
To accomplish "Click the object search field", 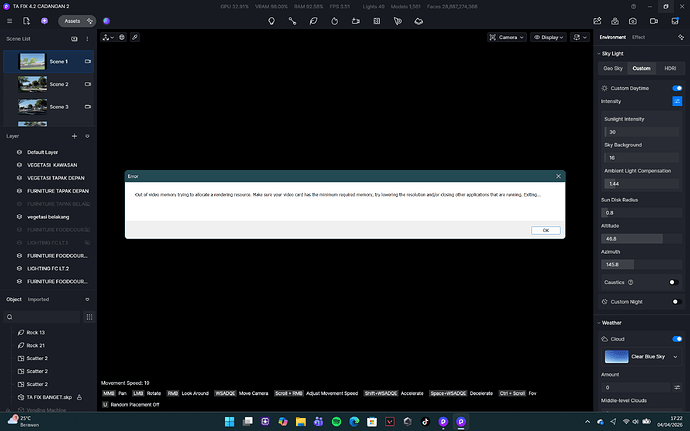I will point(42,317).
